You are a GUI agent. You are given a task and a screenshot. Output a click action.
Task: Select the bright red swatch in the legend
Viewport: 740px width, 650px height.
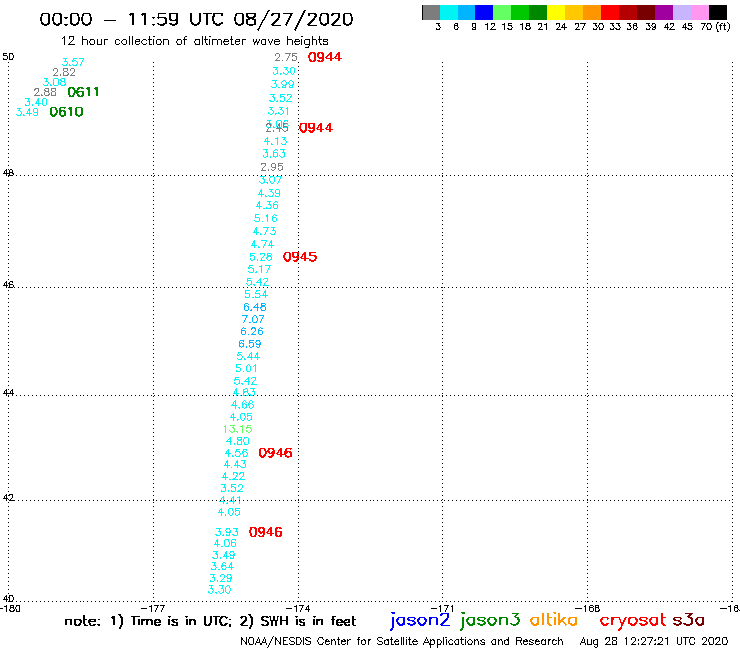coord(610,12)
